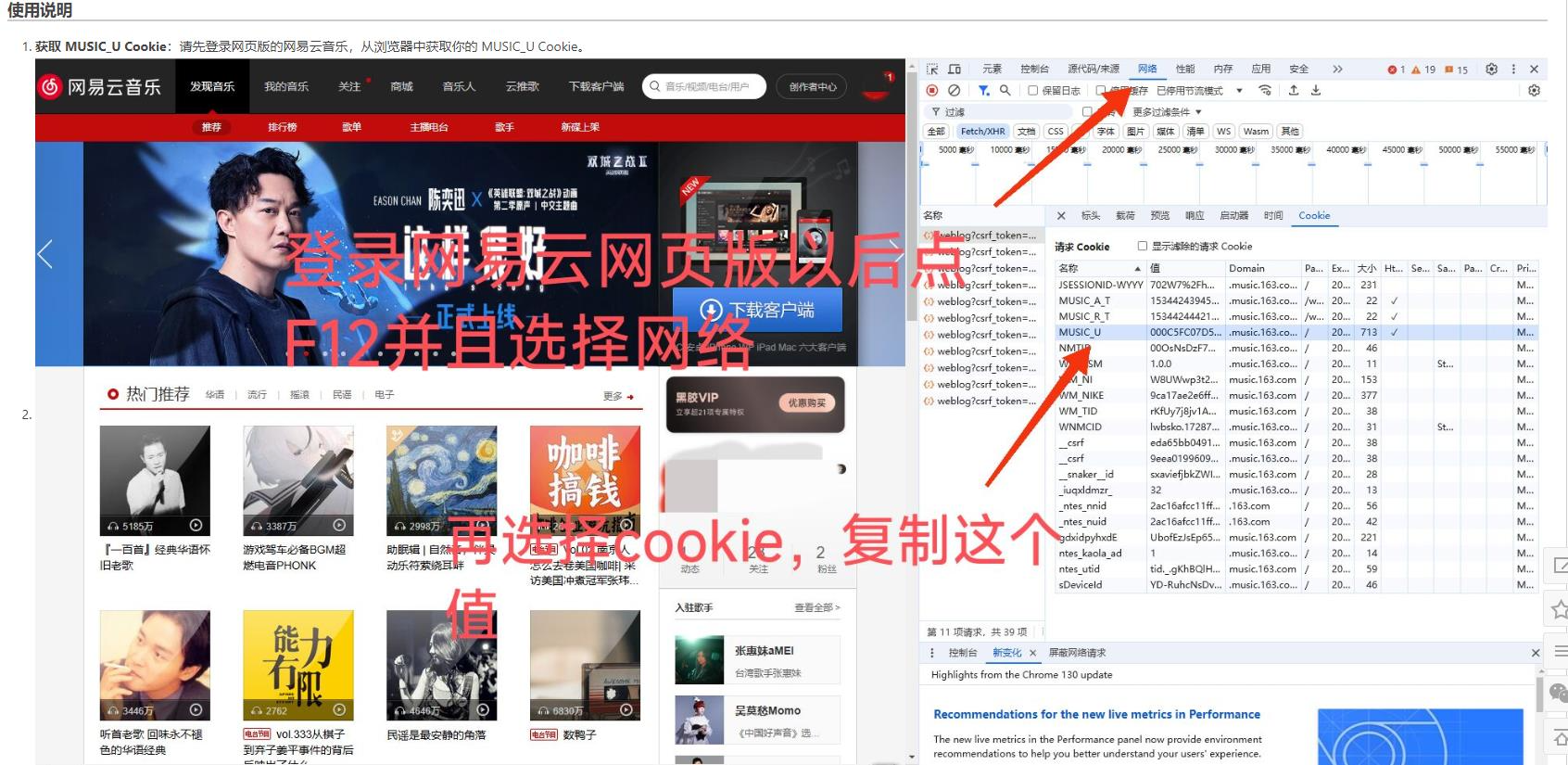Screen dimensions: 1568x765
Task: Open the 更多过滤条件 dropdown
Action: click(x=1167, y=111)
